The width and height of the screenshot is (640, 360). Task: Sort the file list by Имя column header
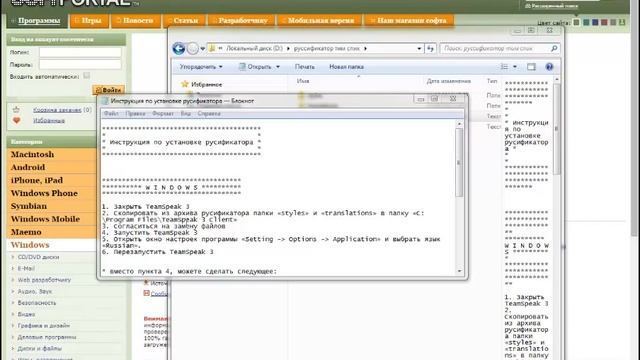(x=303, y=81)
